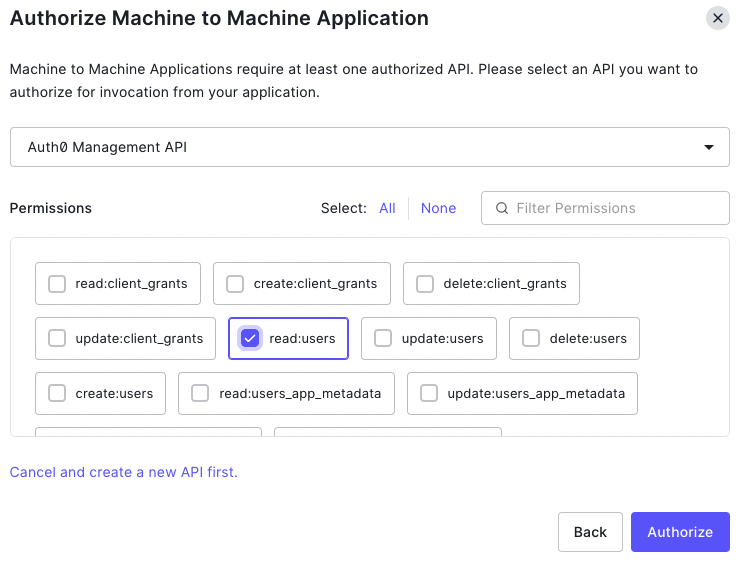Click None to deselect permissions
Viewport: 742px width, 568px height.
438,208
